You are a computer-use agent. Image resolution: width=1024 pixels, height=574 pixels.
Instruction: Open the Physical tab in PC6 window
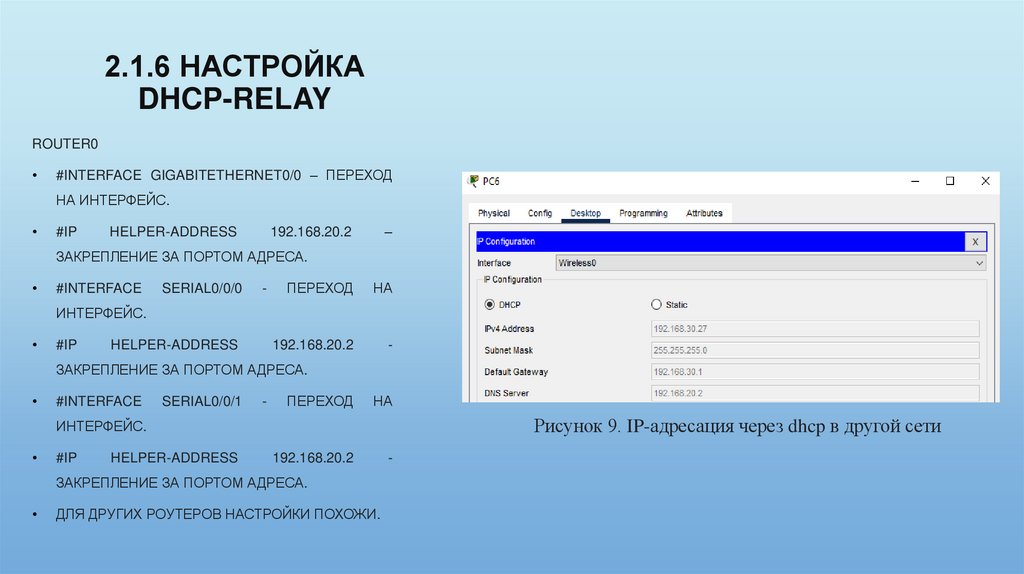[x=494, y=214]
